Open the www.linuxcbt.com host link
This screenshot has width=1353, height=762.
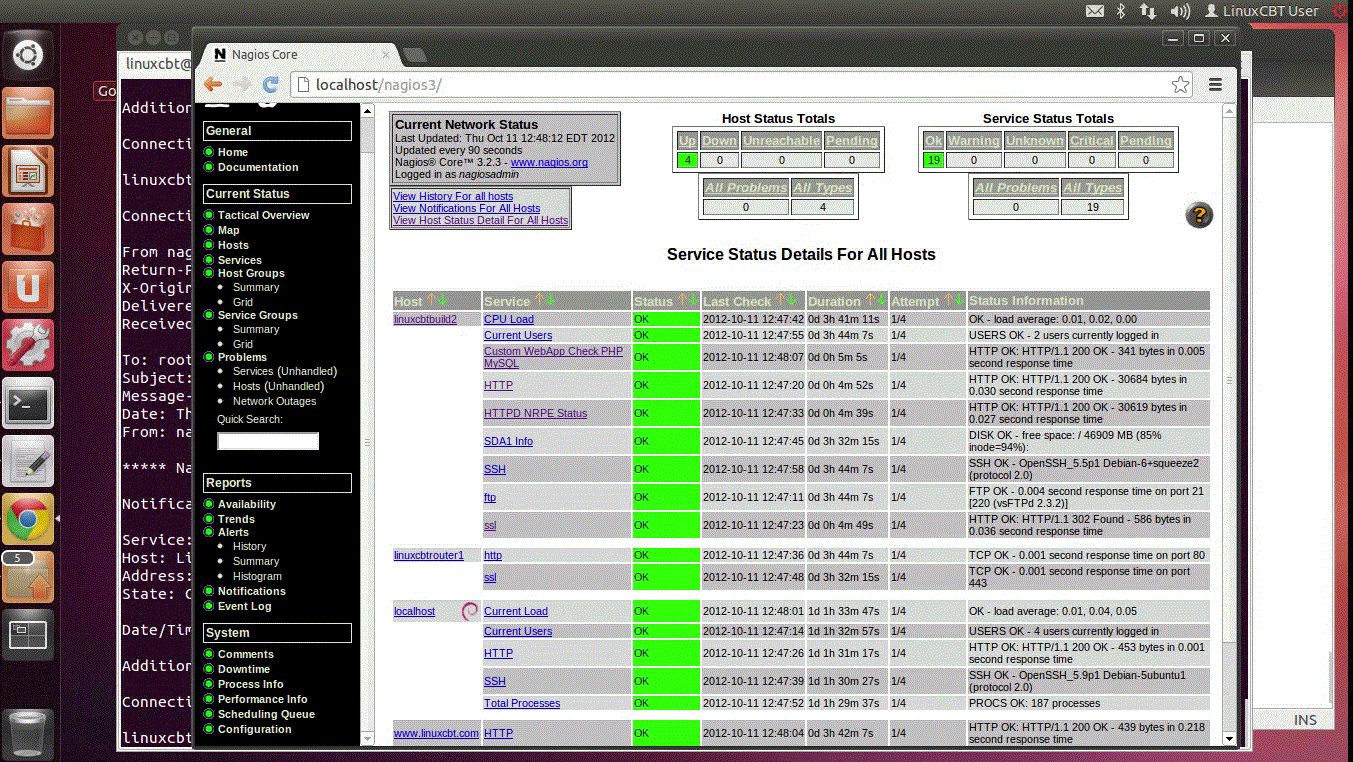tap(436, 733)
